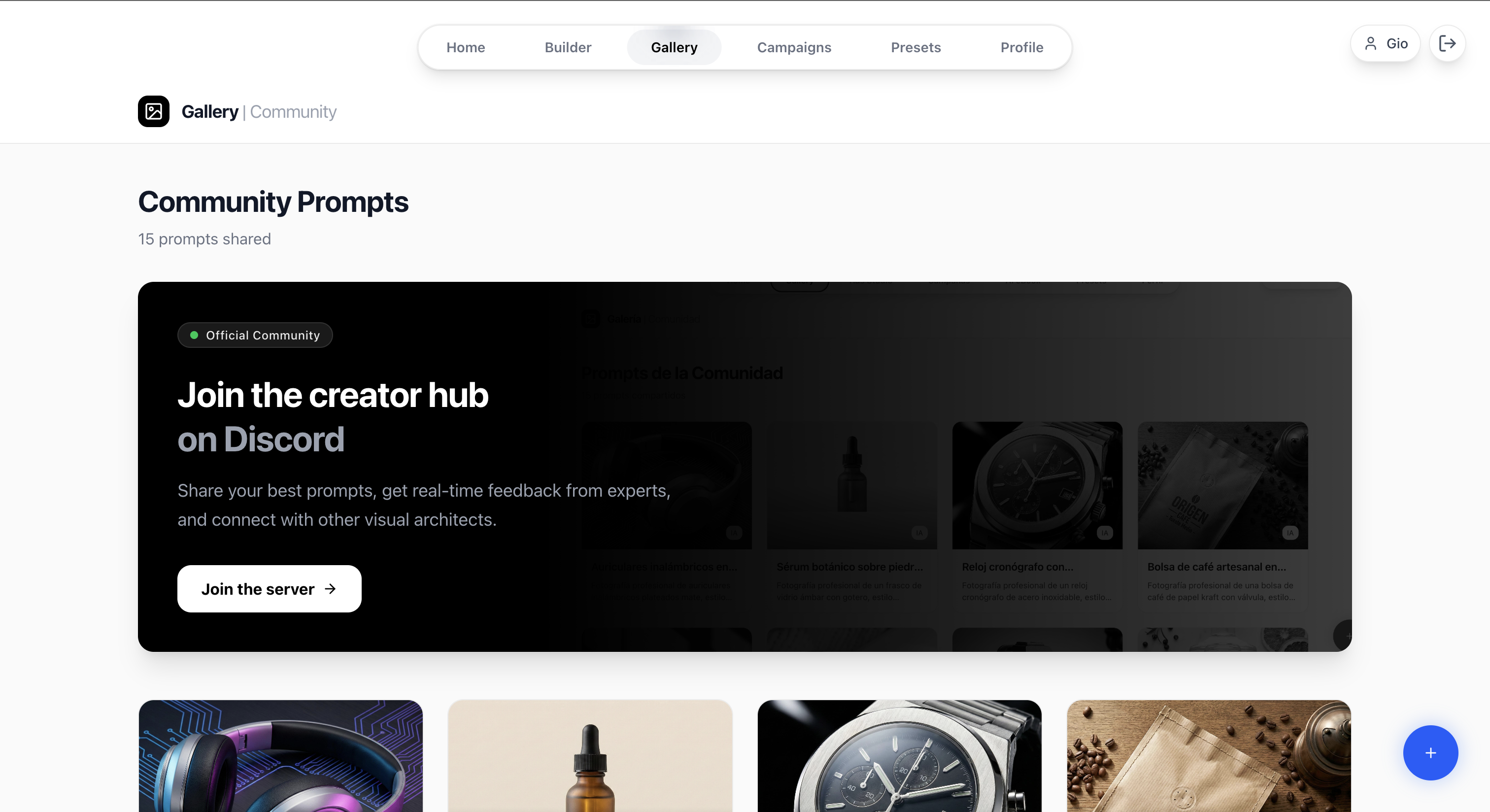
Task: Click green dot in Official Community badge
Action: [194, 336]
